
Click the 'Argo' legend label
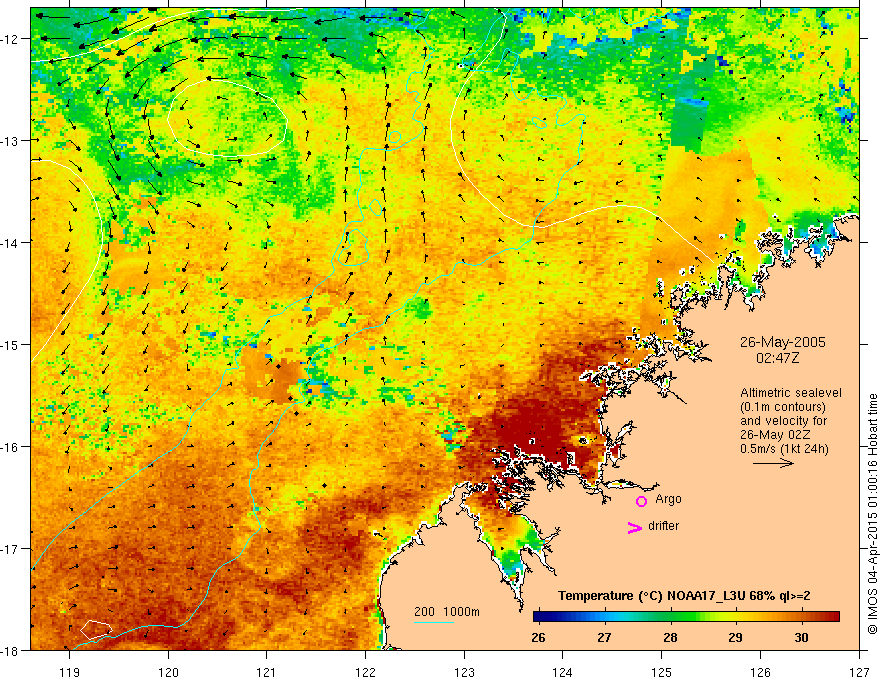click(668, 499)
